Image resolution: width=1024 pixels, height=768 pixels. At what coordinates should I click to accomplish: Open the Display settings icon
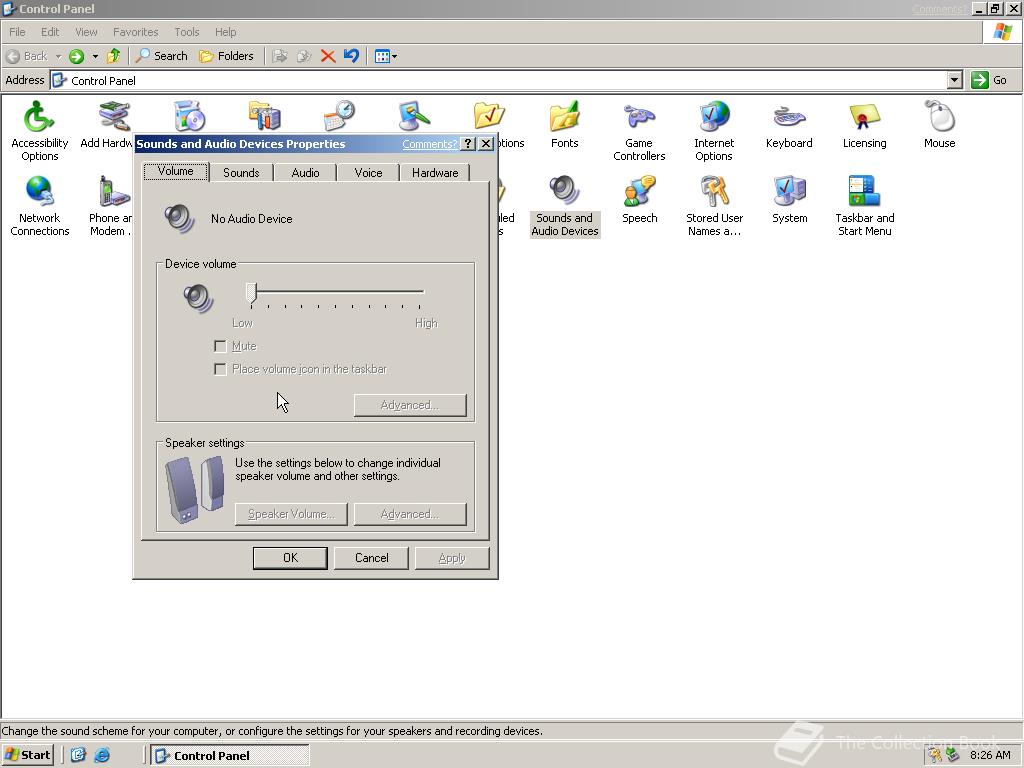tap(414, 116)
